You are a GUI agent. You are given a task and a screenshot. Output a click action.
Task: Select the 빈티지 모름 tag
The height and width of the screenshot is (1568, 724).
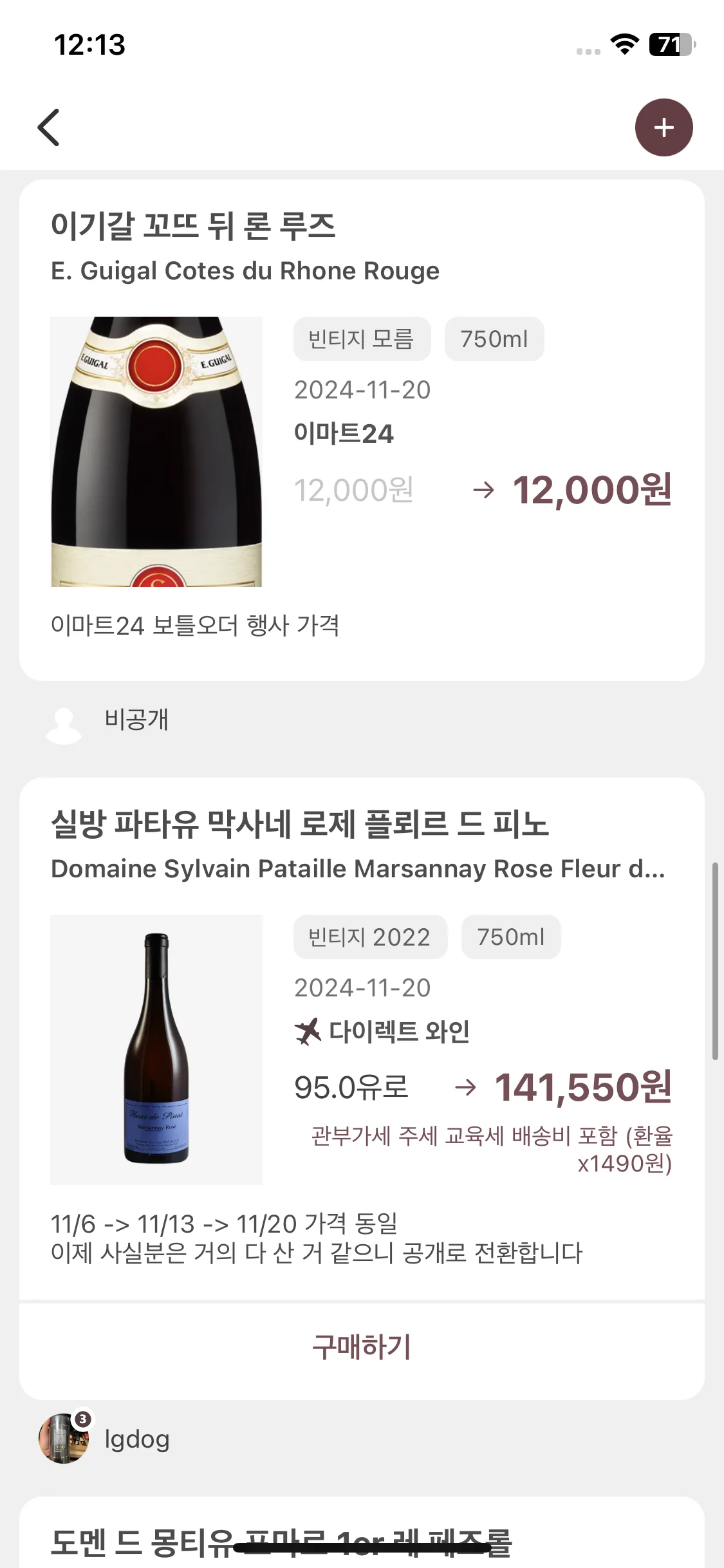pos(362,339)
